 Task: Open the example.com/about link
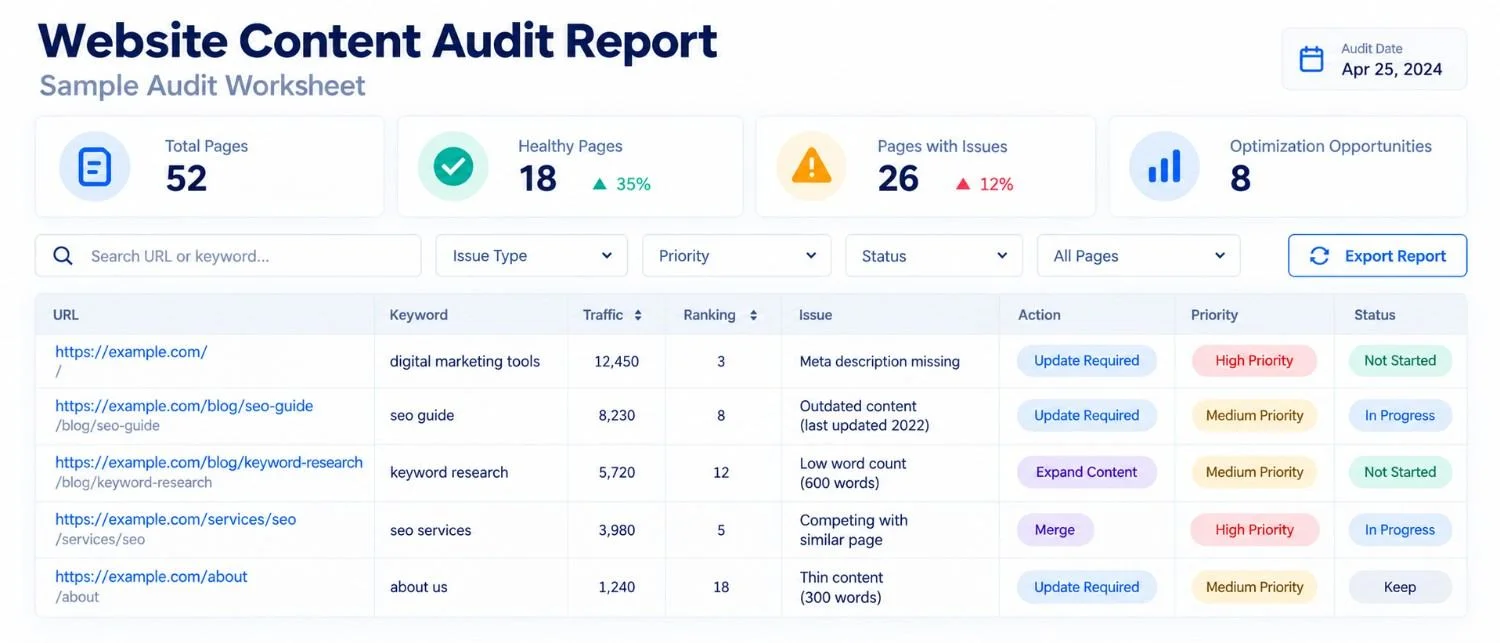[x=151, y=576]
